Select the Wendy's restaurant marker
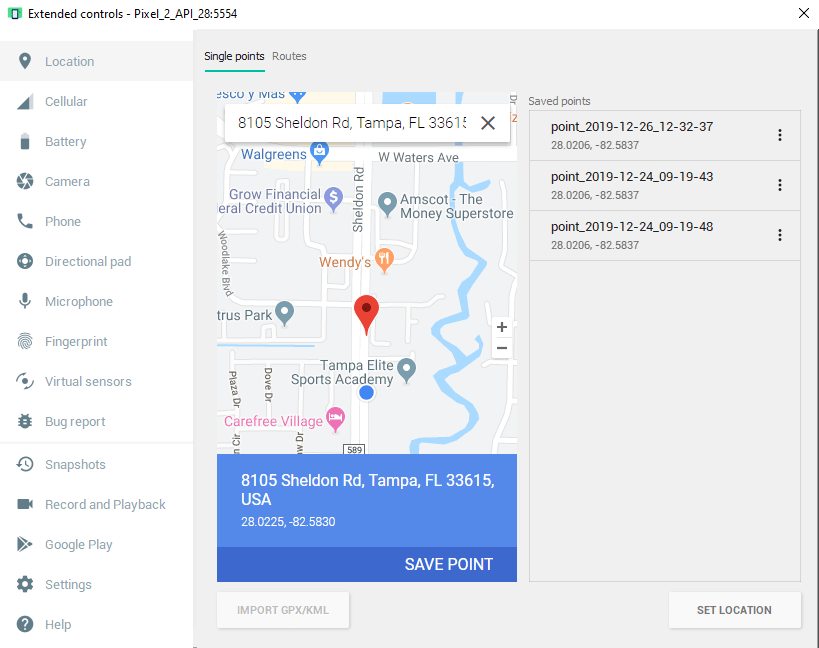This screenshot has height=648, width=819. pyautogui.click(x=384, y=260)
